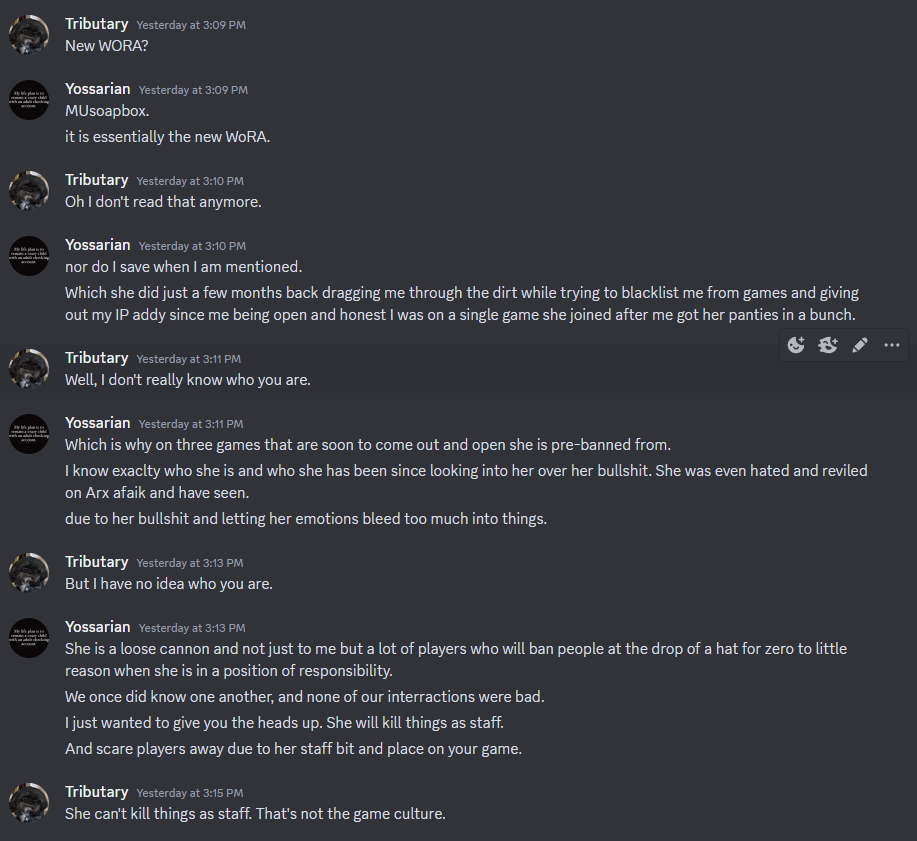The image size is (917, 841).
Task: Click Tributary's avatar next to the last message
Action: (28, 802)
